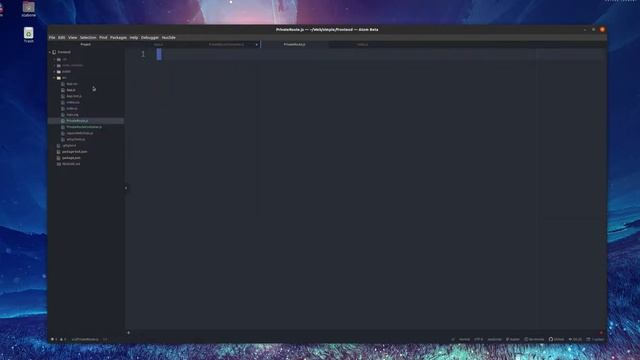Open the Edit menu
Screen dimensions: 640x360
62,38
